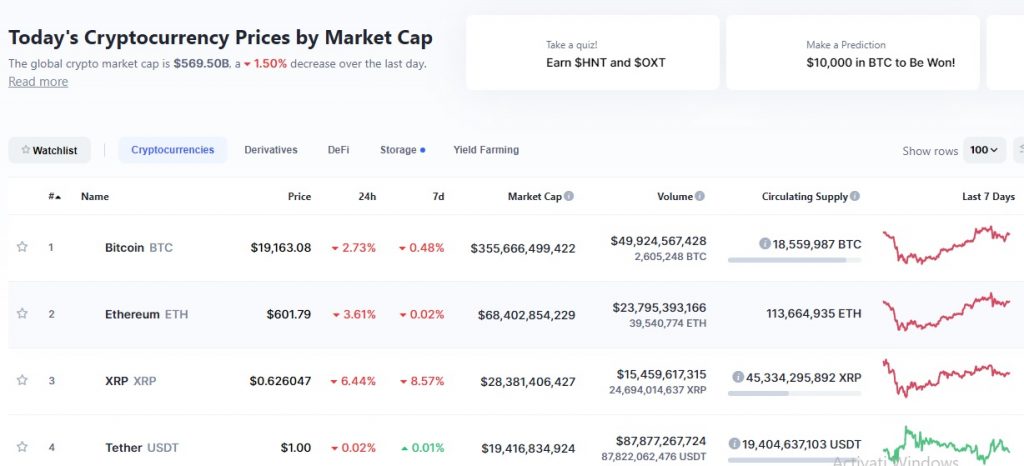Open the Show rows 100 dropdown
Image resolution: width=1024 pixels, height=466 pixels.
984,150
